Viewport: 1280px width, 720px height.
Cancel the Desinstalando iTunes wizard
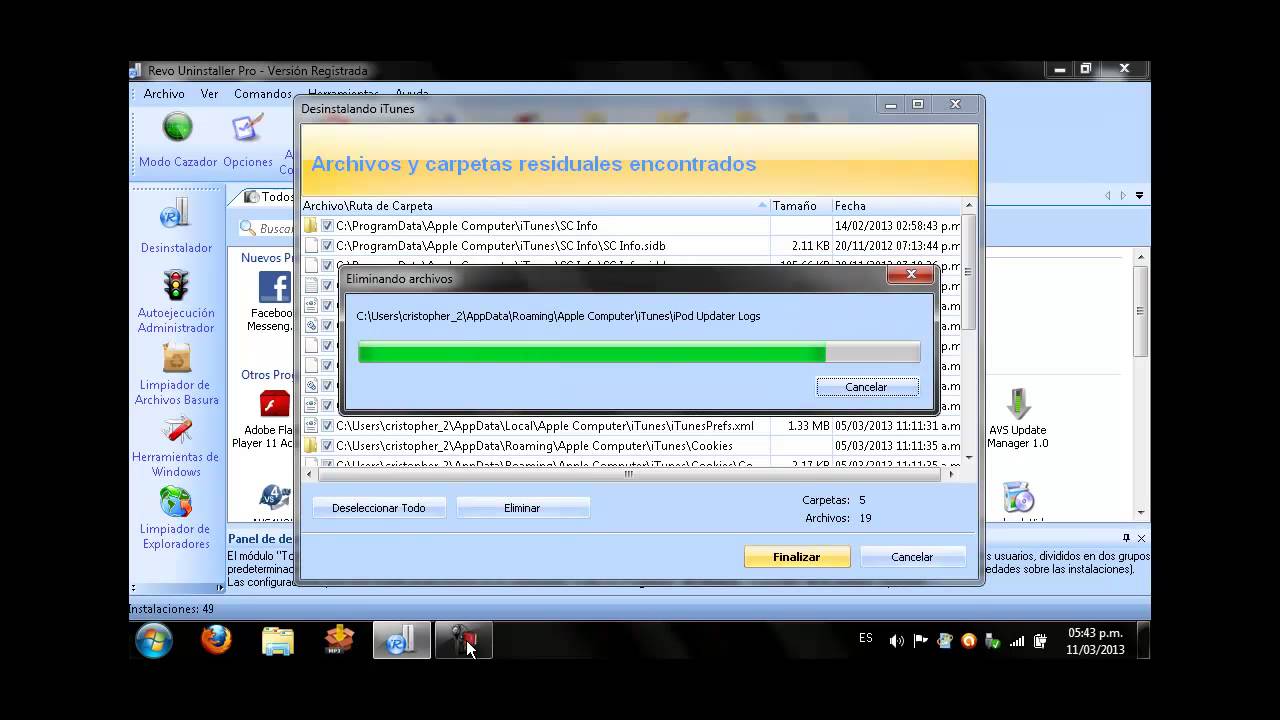(912, 557)
